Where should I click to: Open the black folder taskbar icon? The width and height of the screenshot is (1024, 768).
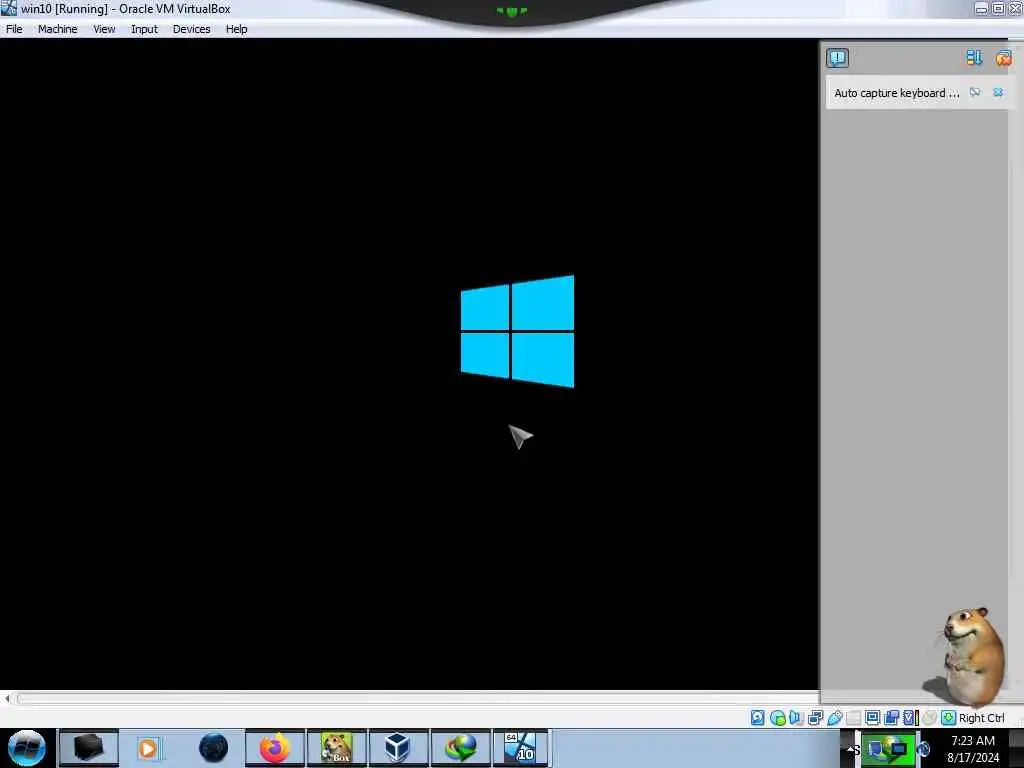click(89, 748)
